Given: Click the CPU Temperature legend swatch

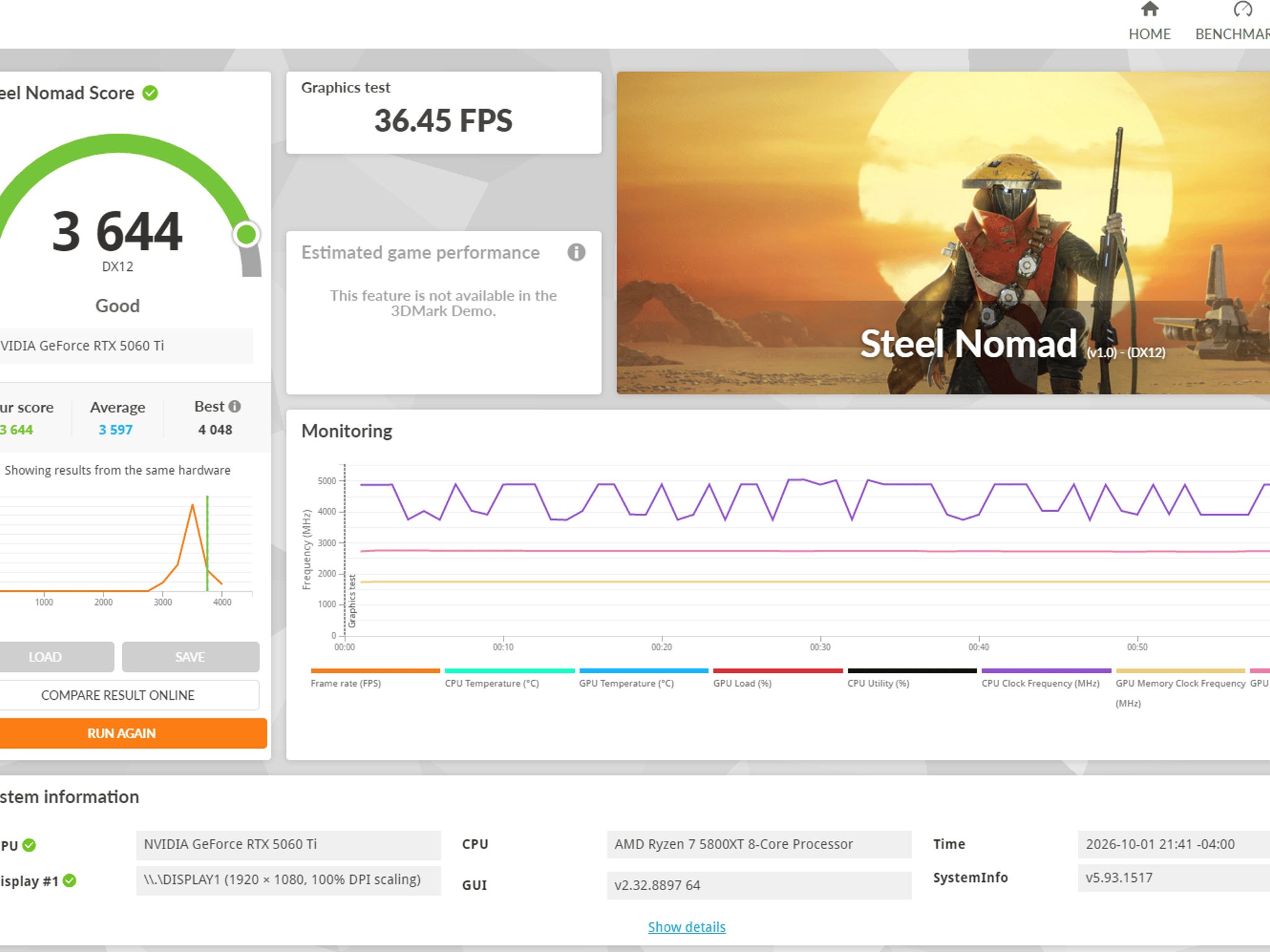Looking at the screenshot, I should click(x=510, y=671).
